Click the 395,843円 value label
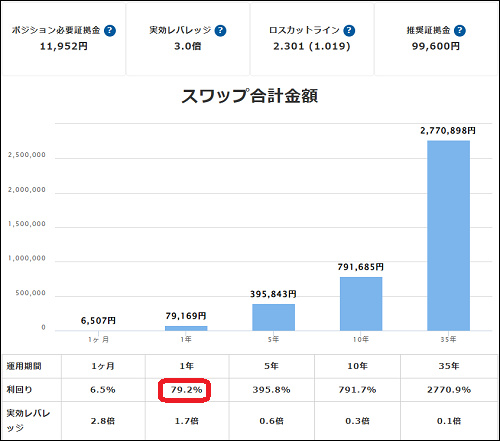This screenshot has height=441, width=500. coord(273,294)
